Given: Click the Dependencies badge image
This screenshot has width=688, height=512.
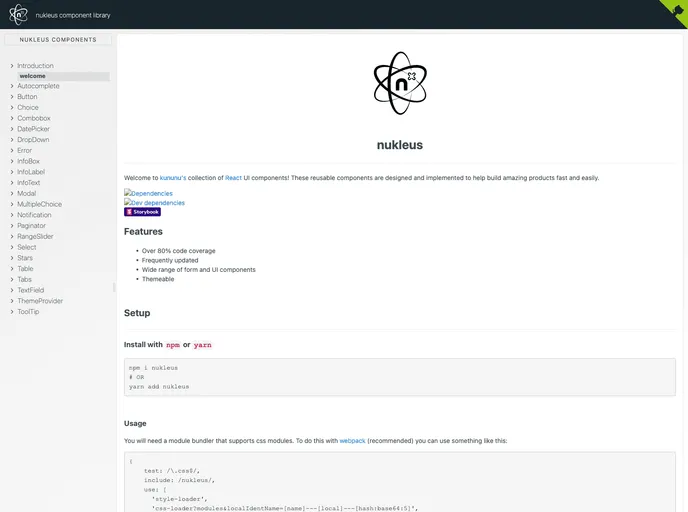Looking at the screenshot, I should click(x=148, y=193).
